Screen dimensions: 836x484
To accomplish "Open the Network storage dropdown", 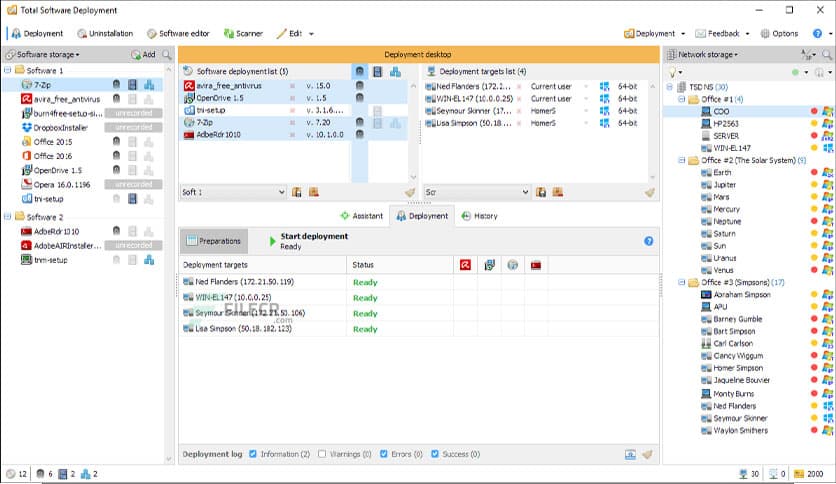I will click(702, 54).
